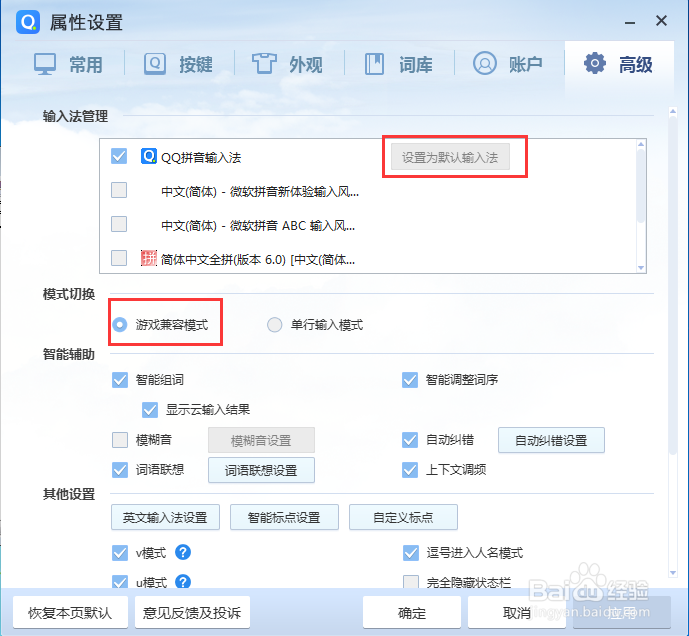Screen dimensions: 689x636
Task: Open 自定义标点 button
Action: (x=403, y=517)
